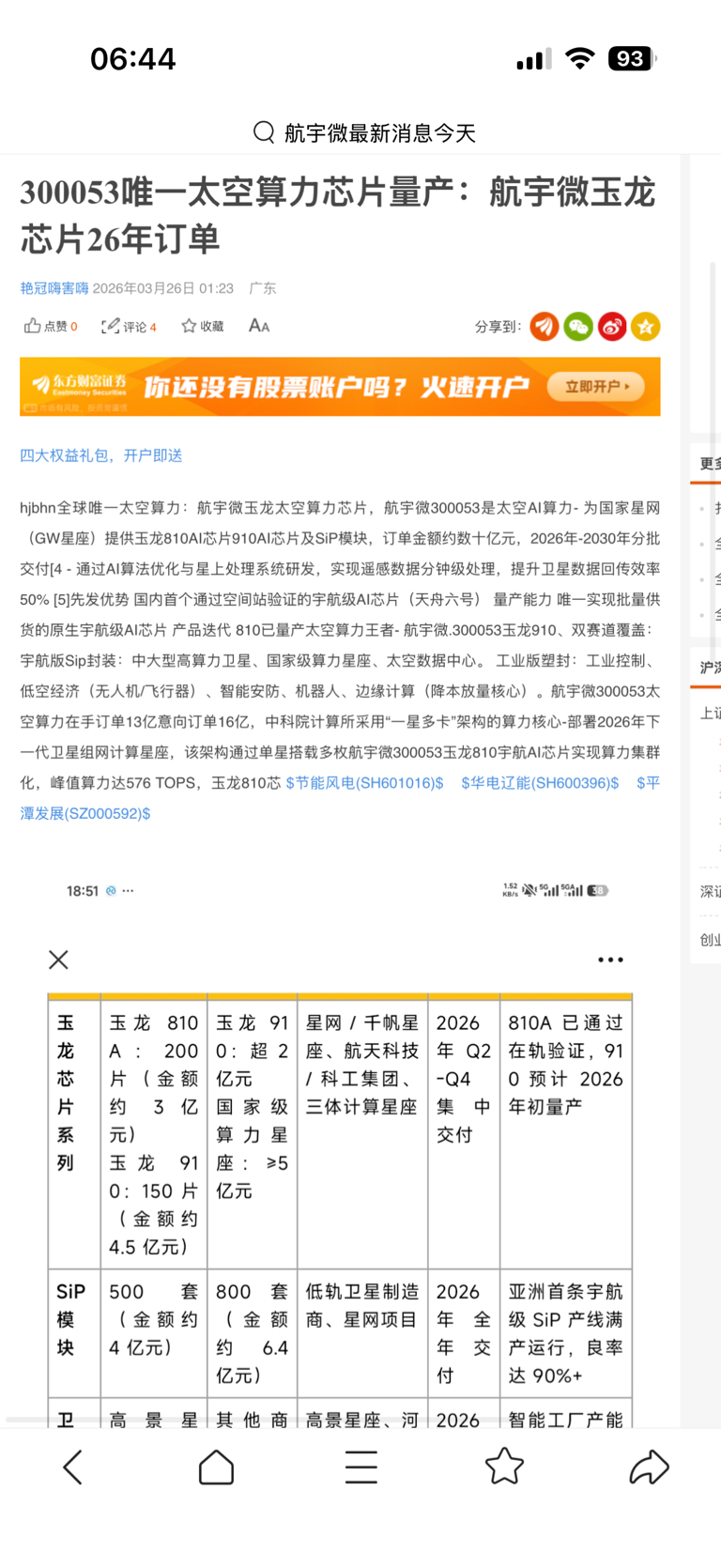
Task: Change font size with AA icon
Action: (x=259, y=326)
